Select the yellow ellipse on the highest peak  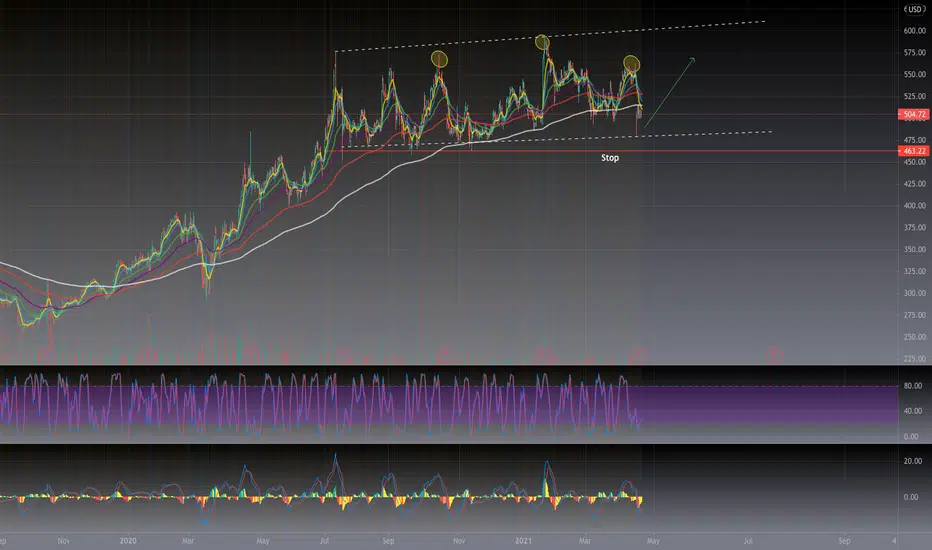(x=542, y=42)
